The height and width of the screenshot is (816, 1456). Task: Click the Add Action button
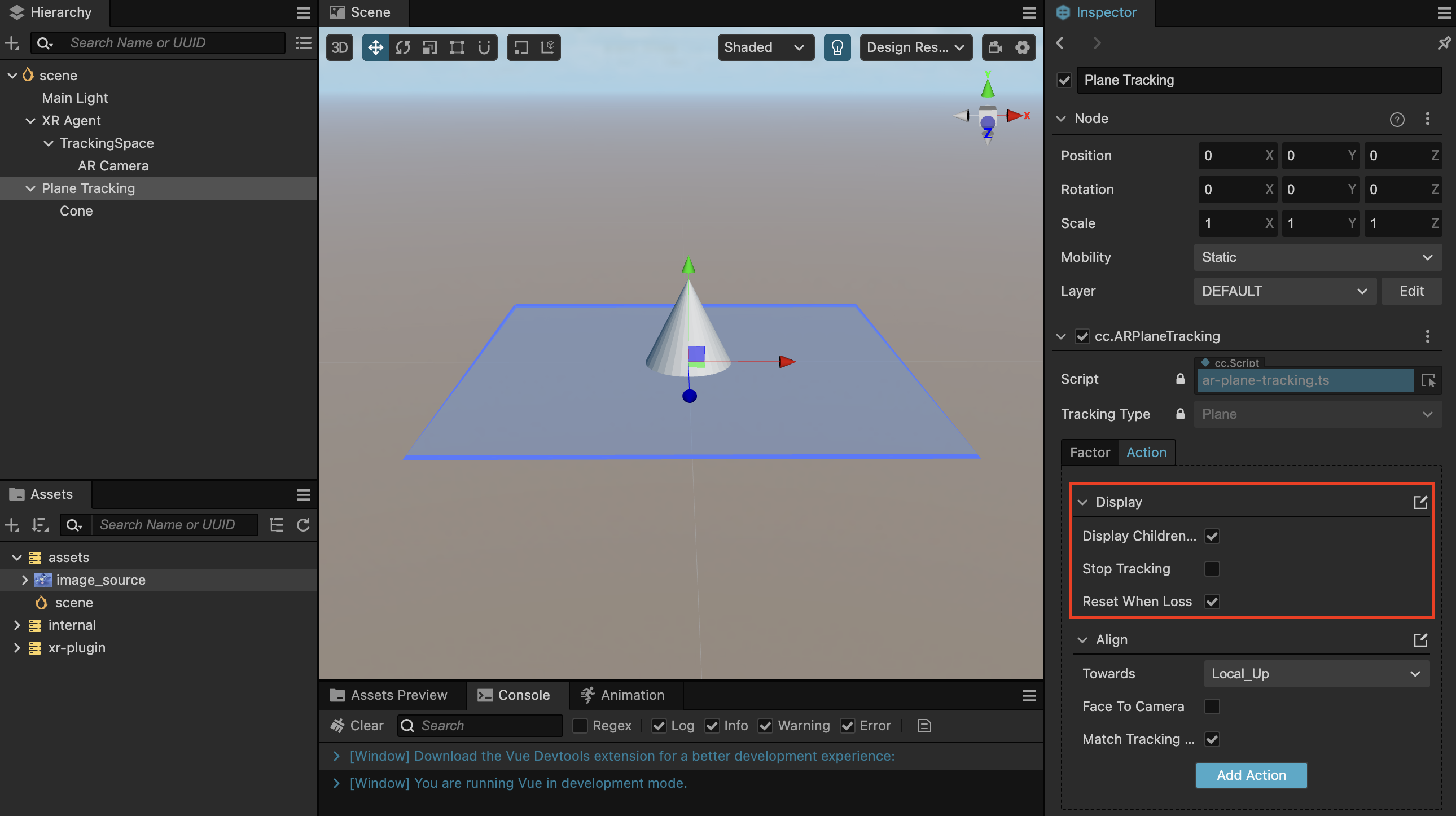pyautogui.click(x=1251, y=775)
